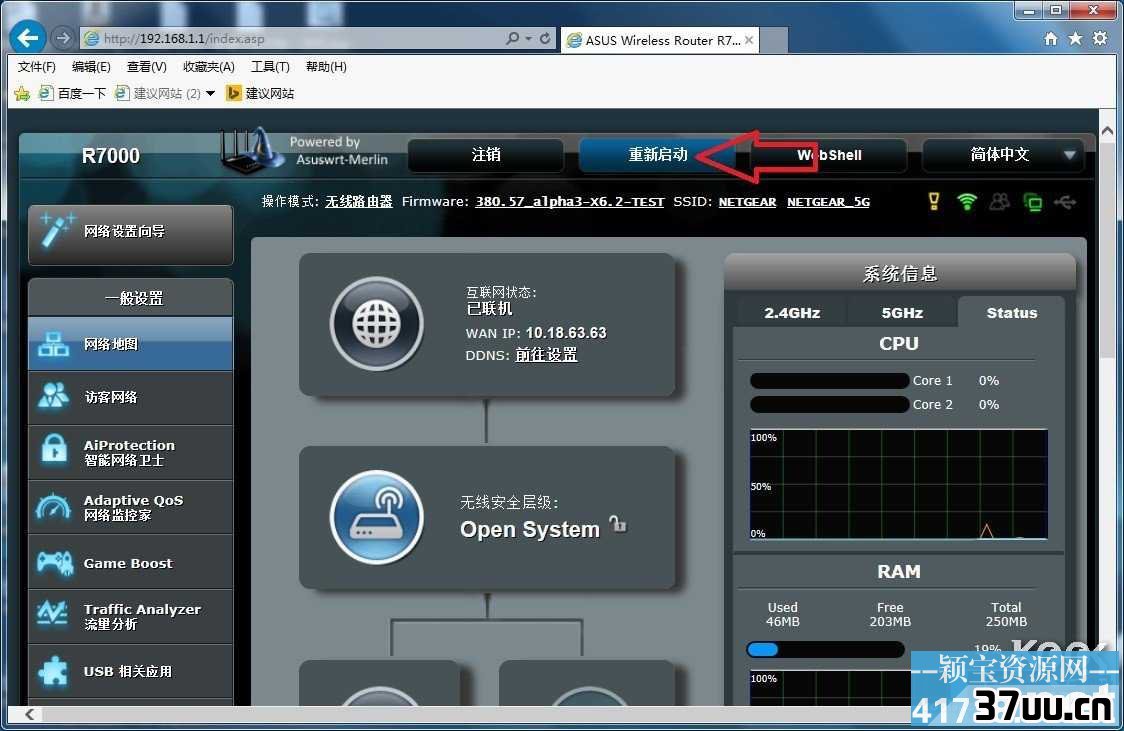This screenshot has width=1124, height=731.
Task: Switch to the 2.4GHz tab
Action: [x=791, y=312]
